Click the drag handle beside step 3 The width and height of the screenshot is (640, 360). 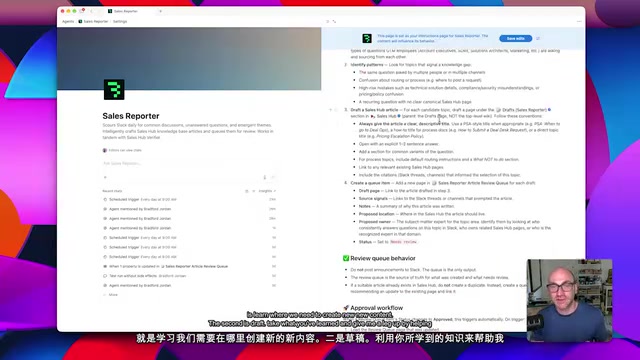(x=336, y=110)
